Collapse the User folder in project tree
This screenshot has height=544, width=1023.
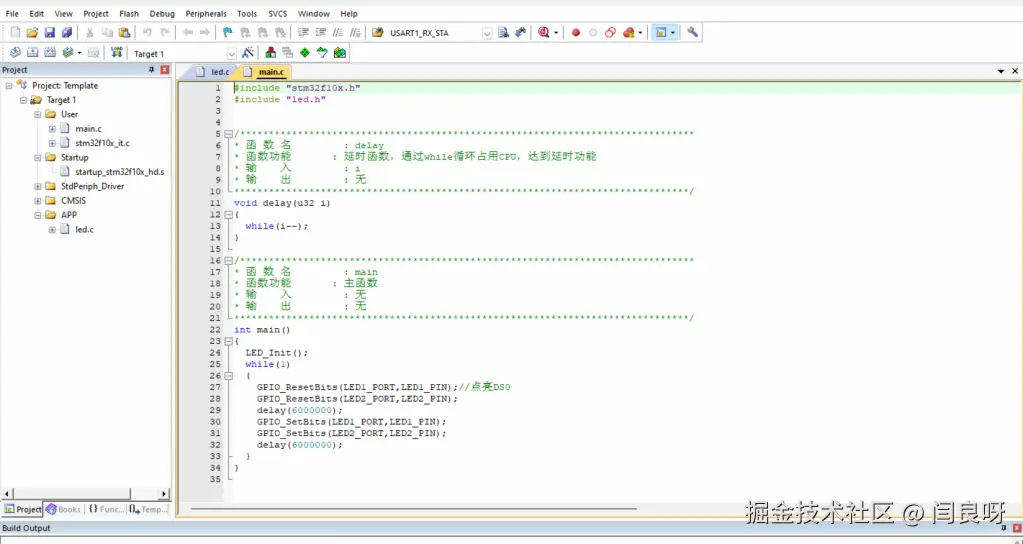pyautogui.click(x=38, y=114)
